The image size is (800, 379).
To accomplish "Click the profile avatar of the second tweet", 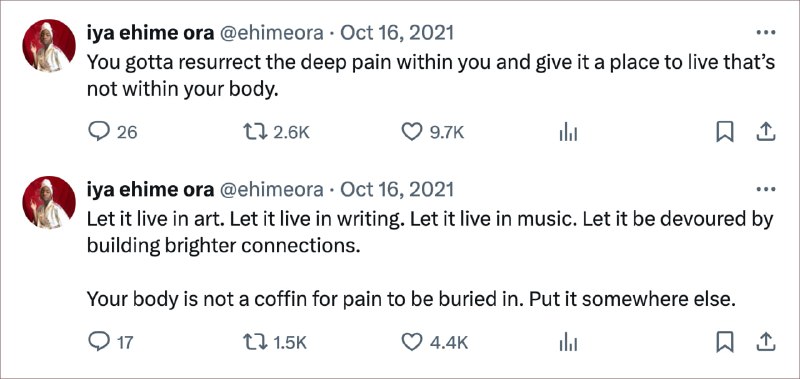I will pyautogui.click(x=49, y=203).
